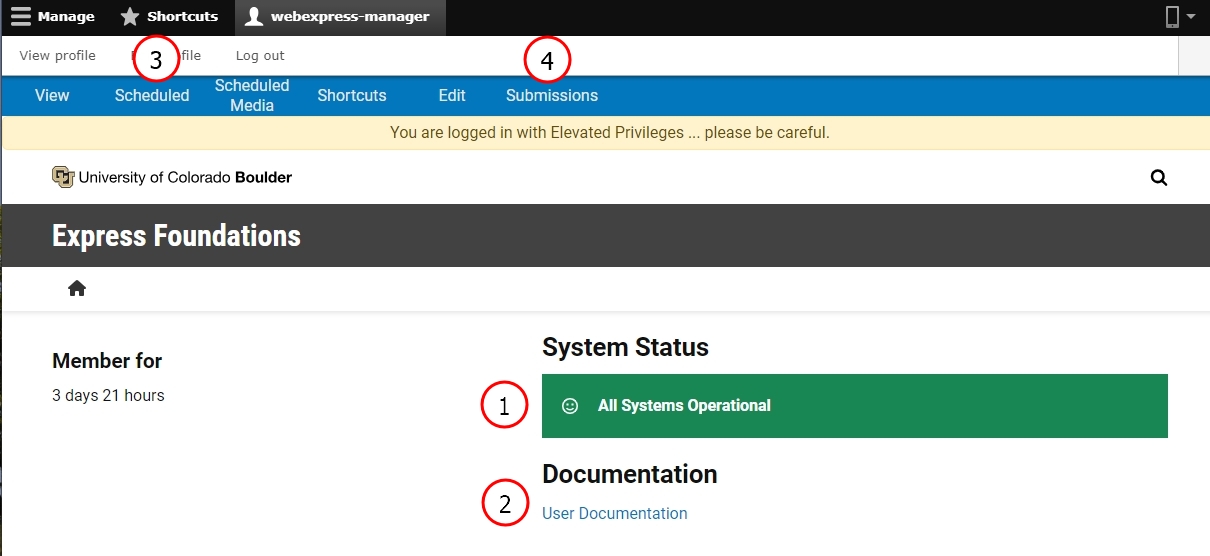Open the site search magnifier icon
Viewport: 1210px width, 556px height.
(x=1159, y=178)
